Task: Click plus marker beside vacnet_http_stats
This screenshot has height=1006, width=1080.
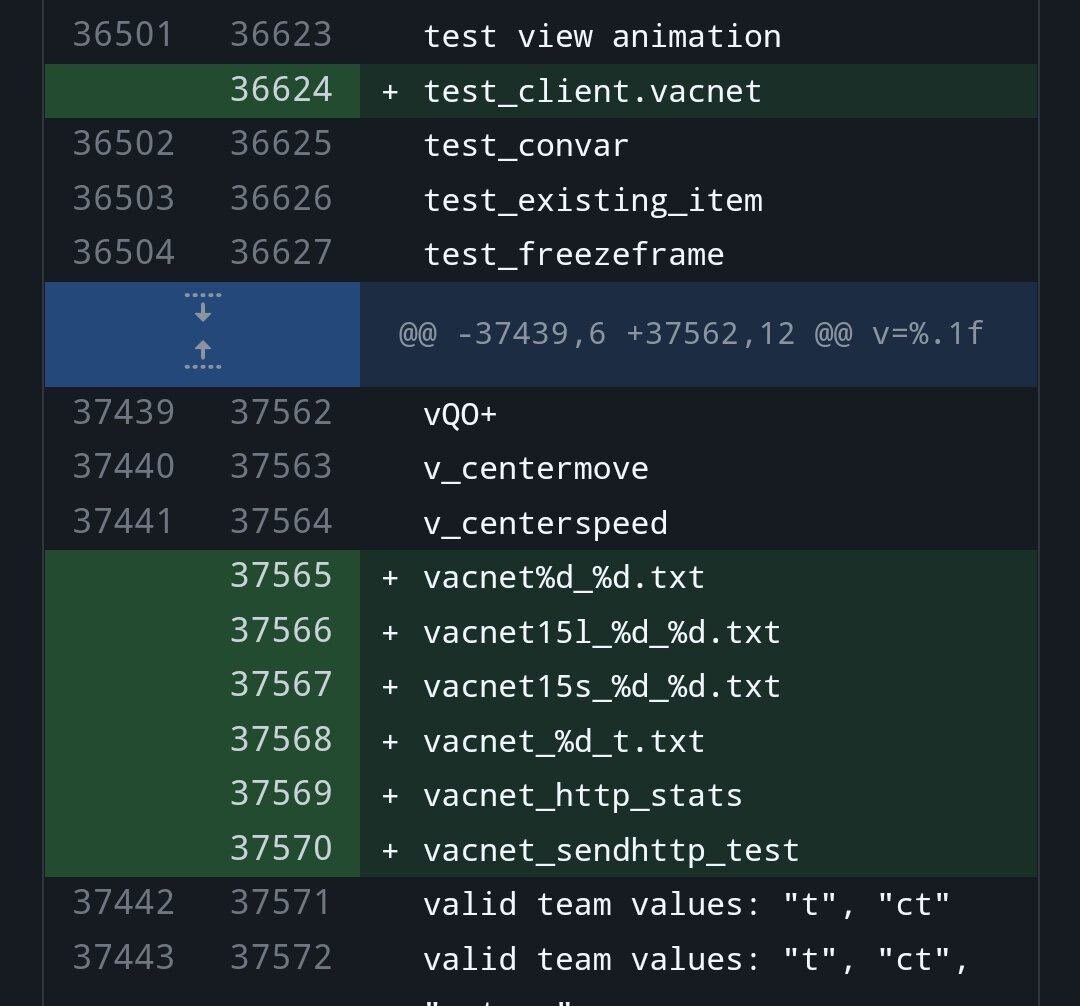Action: (390, 795)
